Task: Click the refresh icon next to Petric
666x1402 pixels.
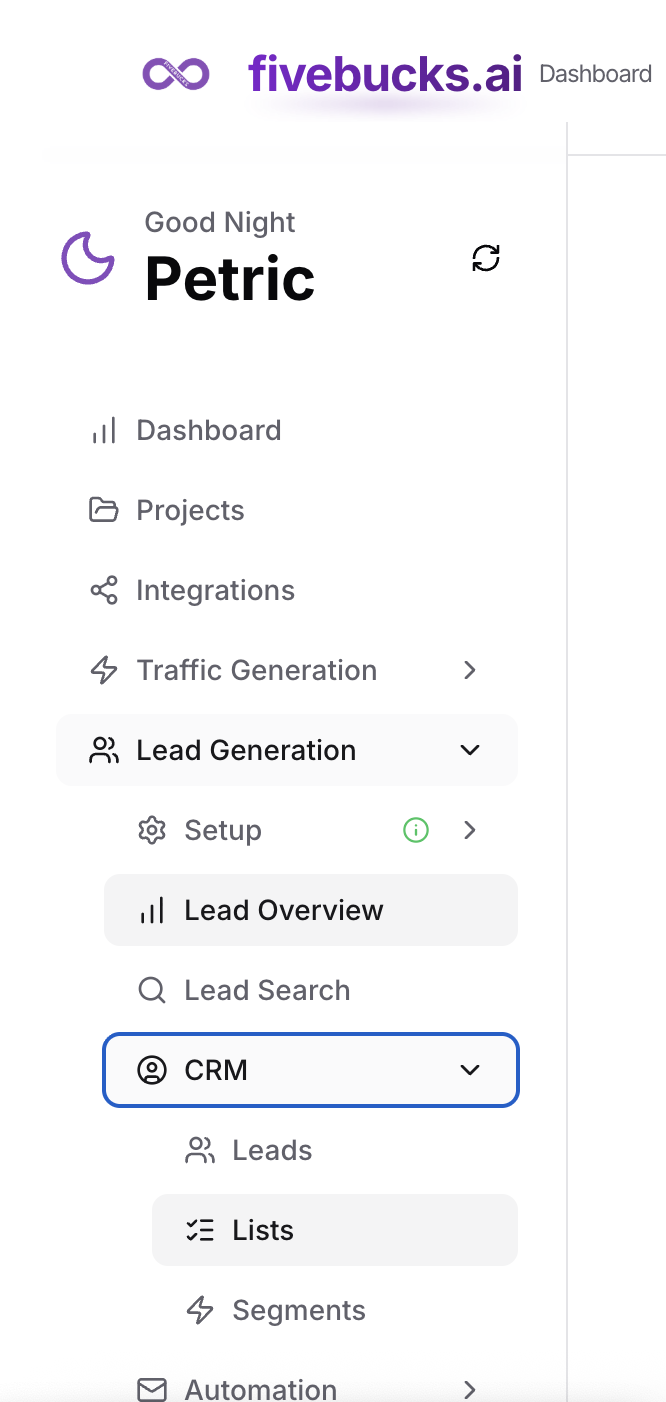Action: tap(486, 258)
